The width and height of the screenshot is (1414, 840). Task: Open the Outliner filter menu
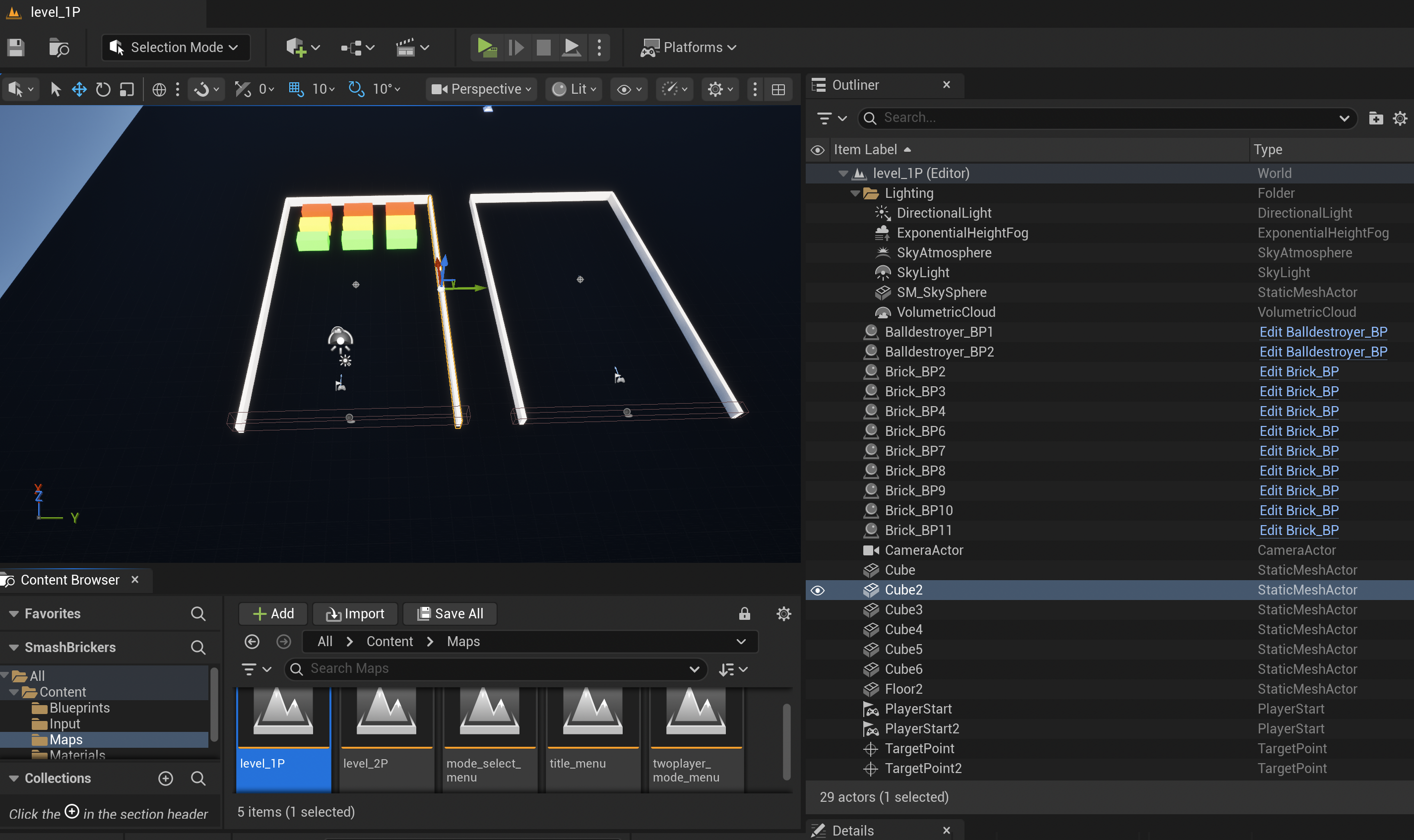[832, 118]
